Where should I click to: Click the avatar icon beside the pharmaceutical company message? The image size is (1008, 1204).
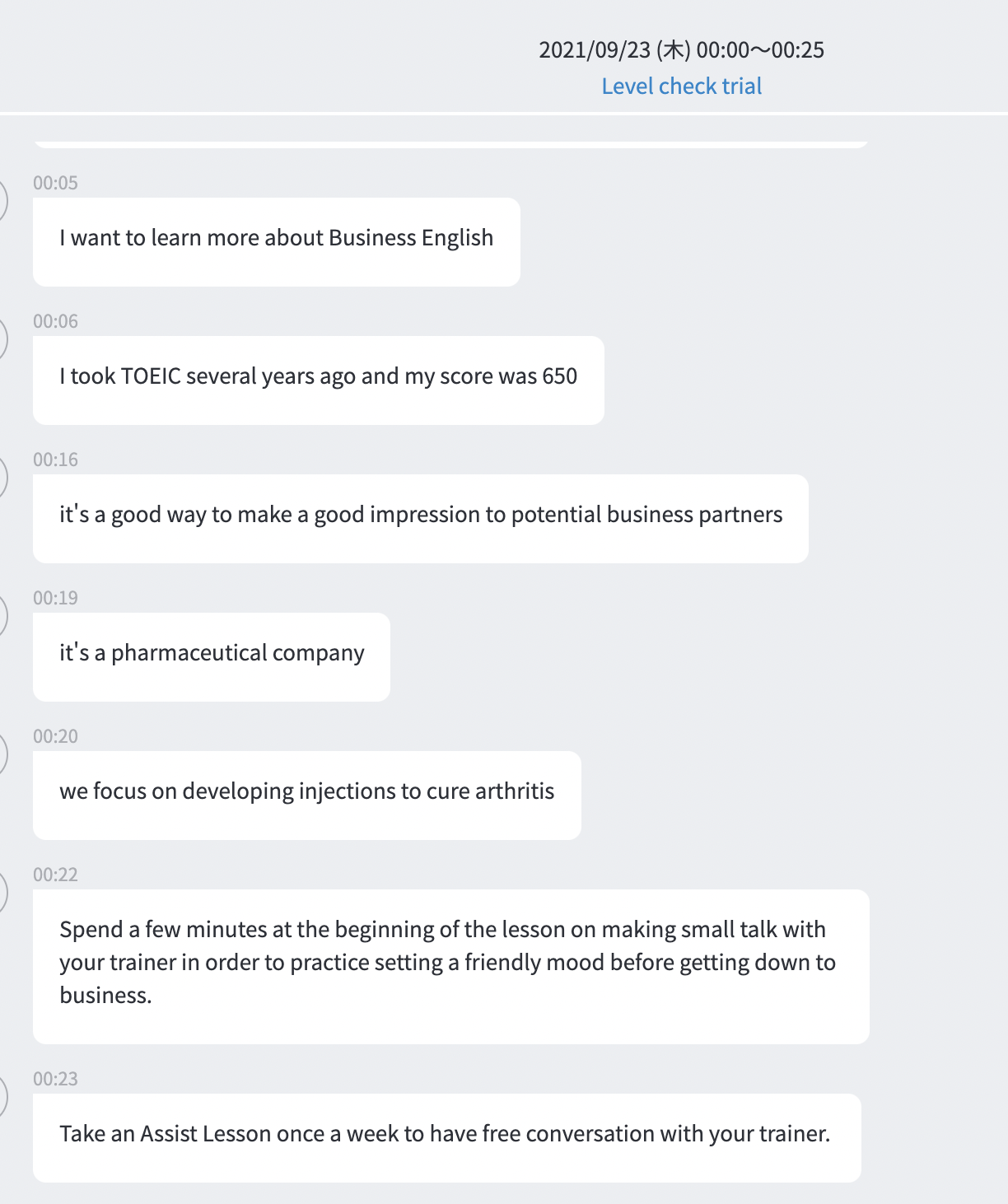coord(2,616)
